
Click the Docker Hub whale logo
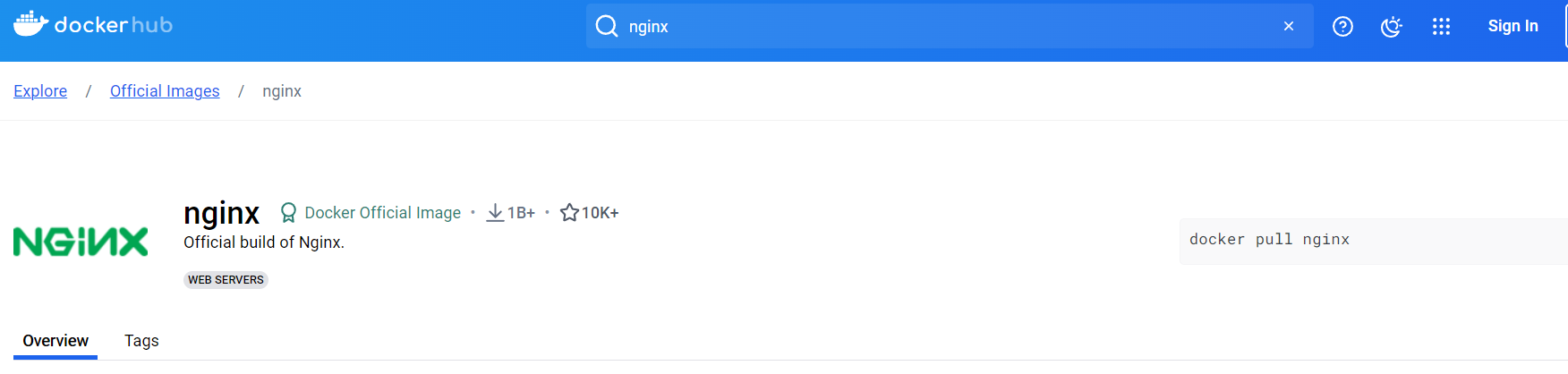(x=30, y=24)
